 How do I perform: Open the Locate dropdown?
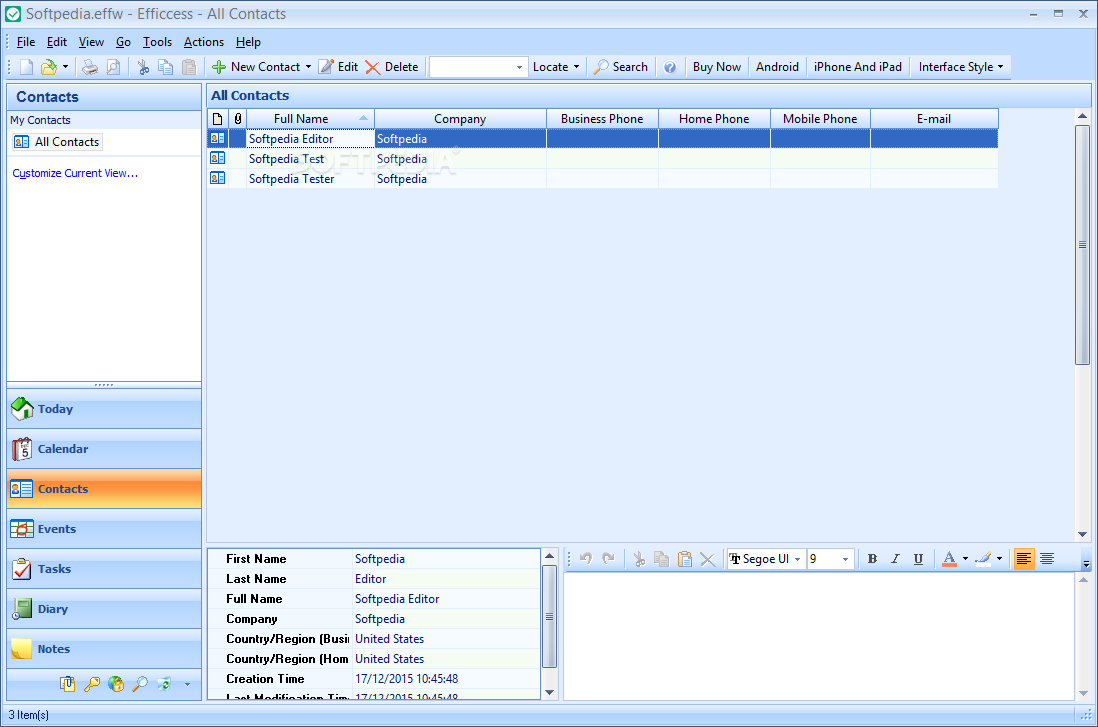pyautogui.click(x=556, y=67)
